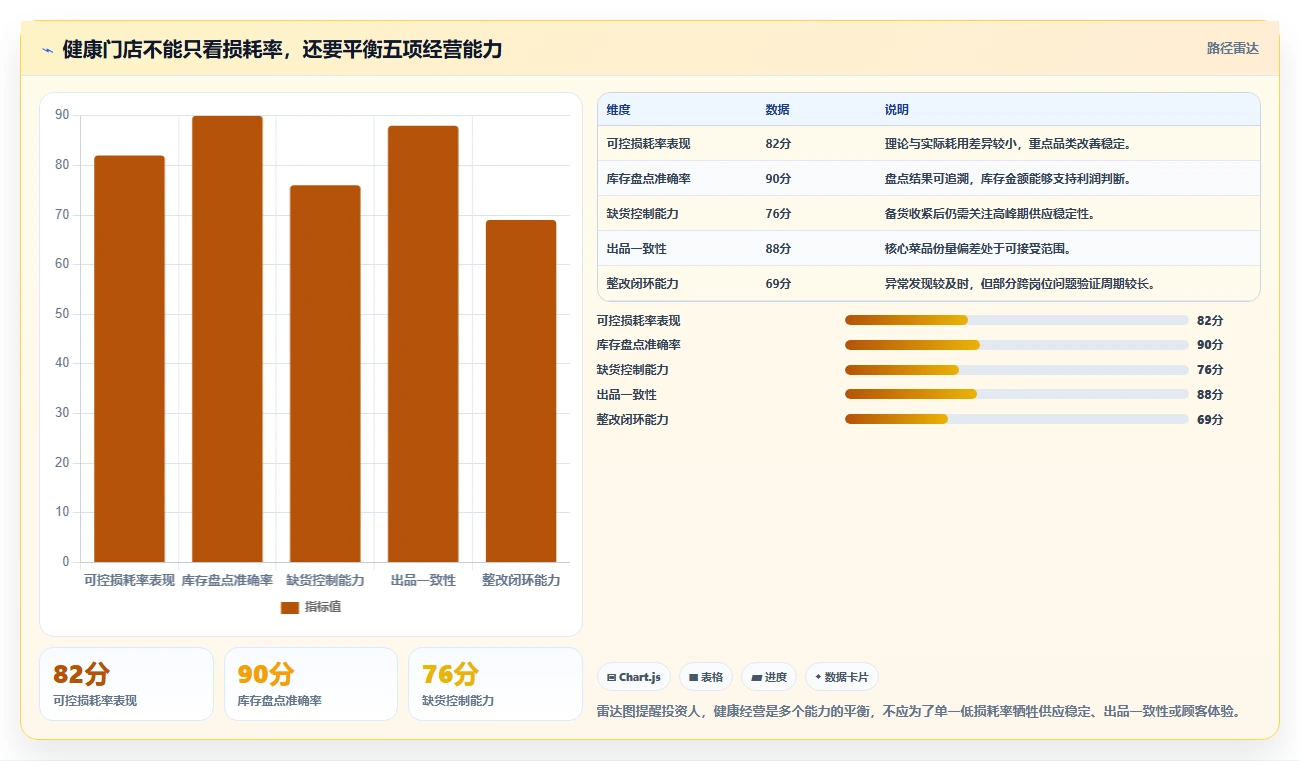Click description 理论与实际耗用差异较小
The width and height of the screenshot is (1300, 761).
point(1008,144)
